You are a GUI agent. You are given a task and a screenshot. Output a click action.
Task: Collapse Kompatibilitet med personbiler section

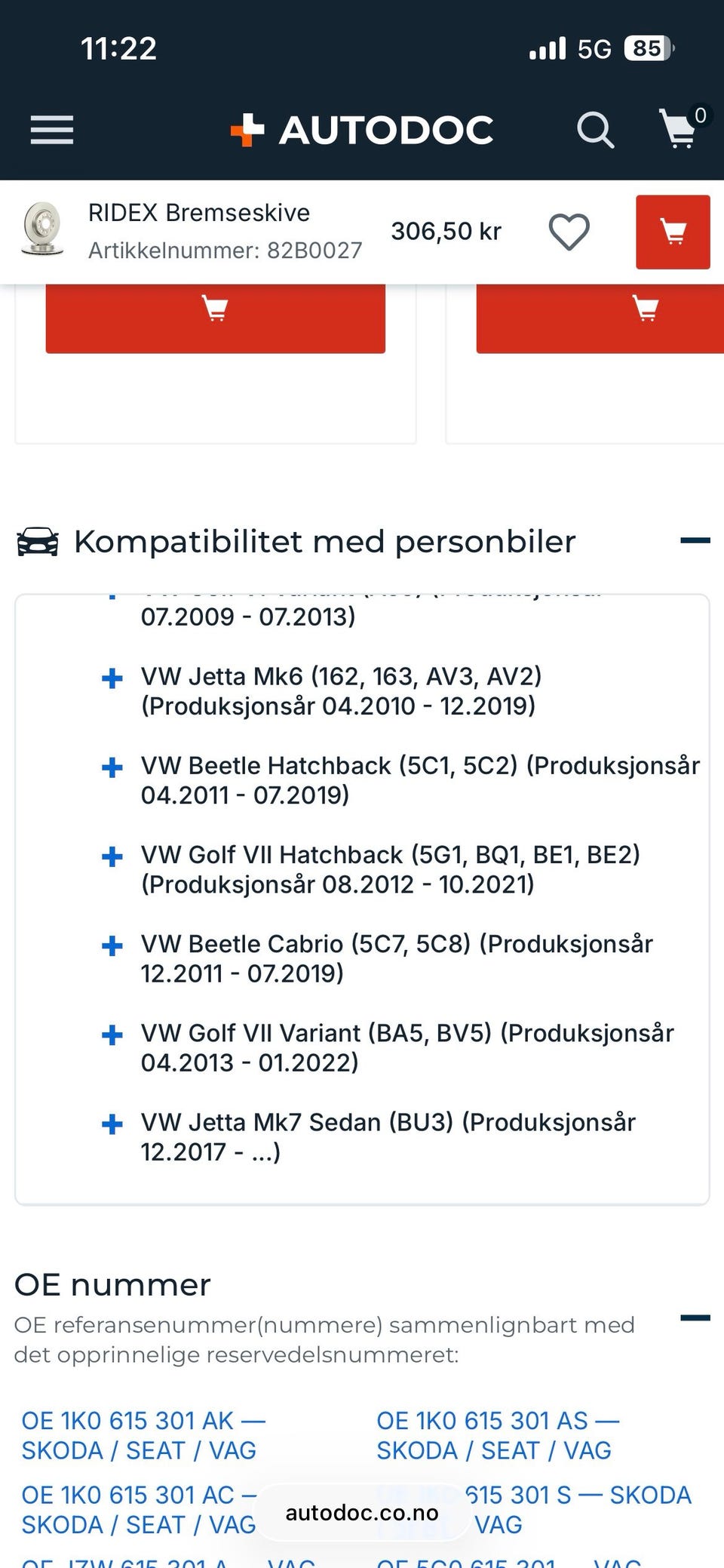[x=695, y=540]
